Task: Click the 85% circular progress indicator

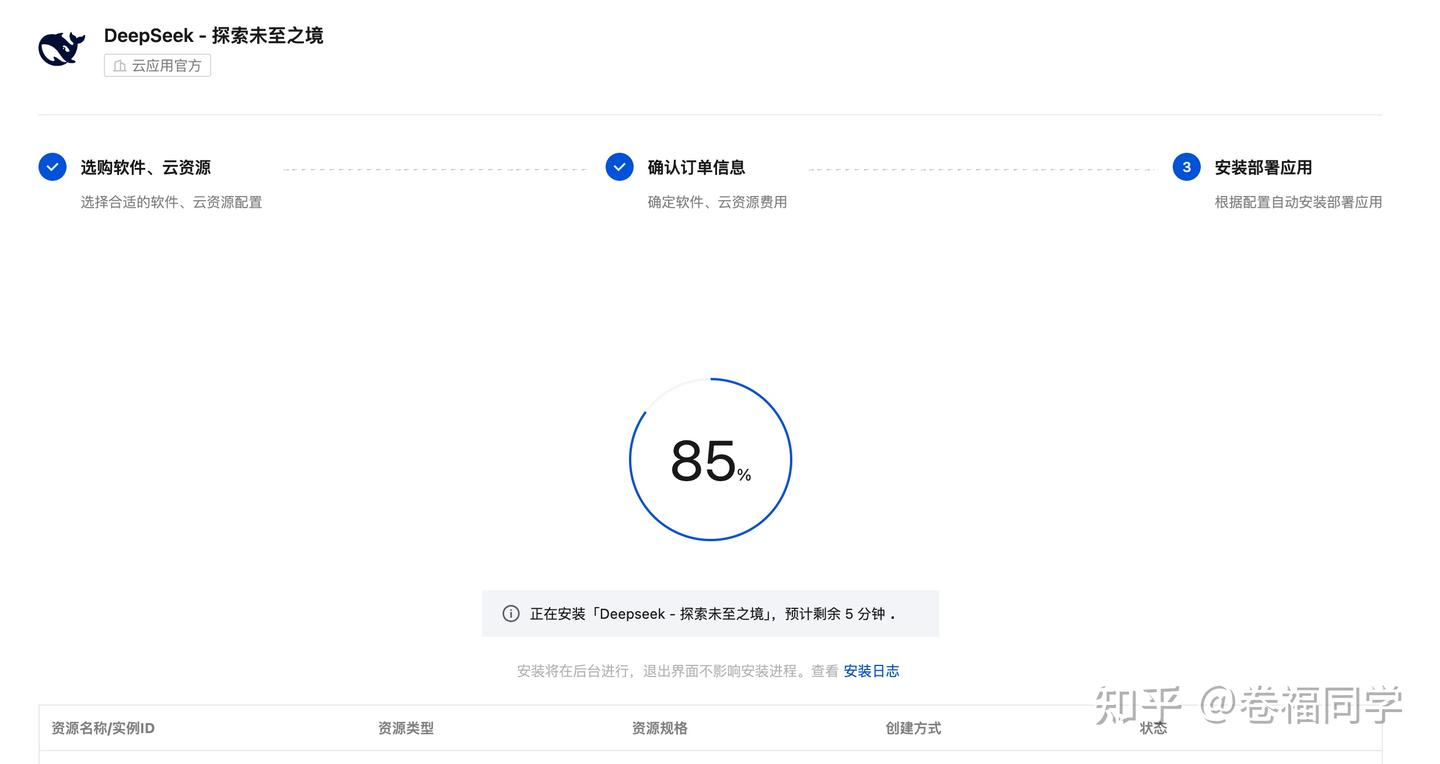Action: (710, 459)
